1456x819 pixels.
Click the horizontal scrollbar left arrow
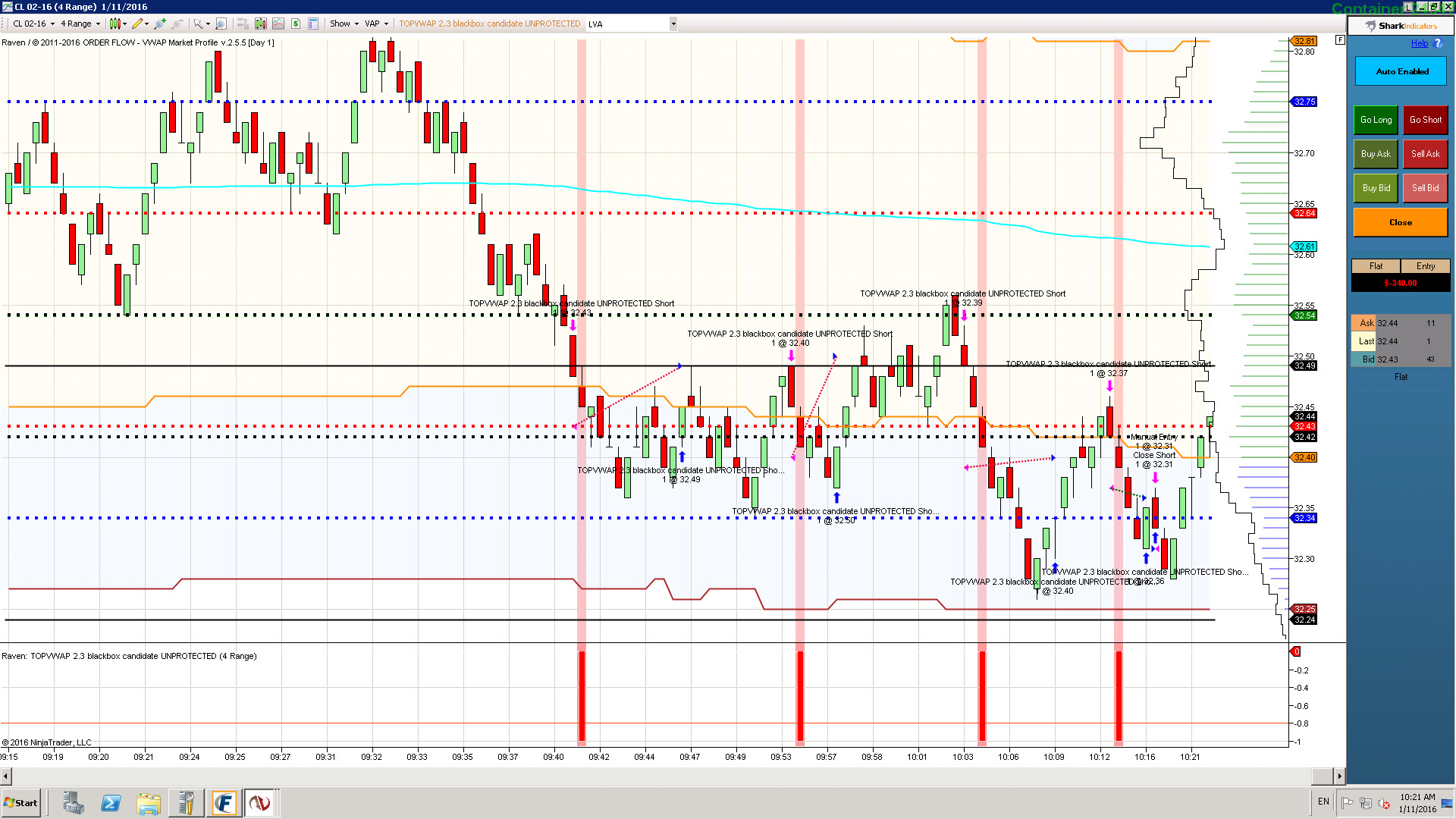coord(6,776)
